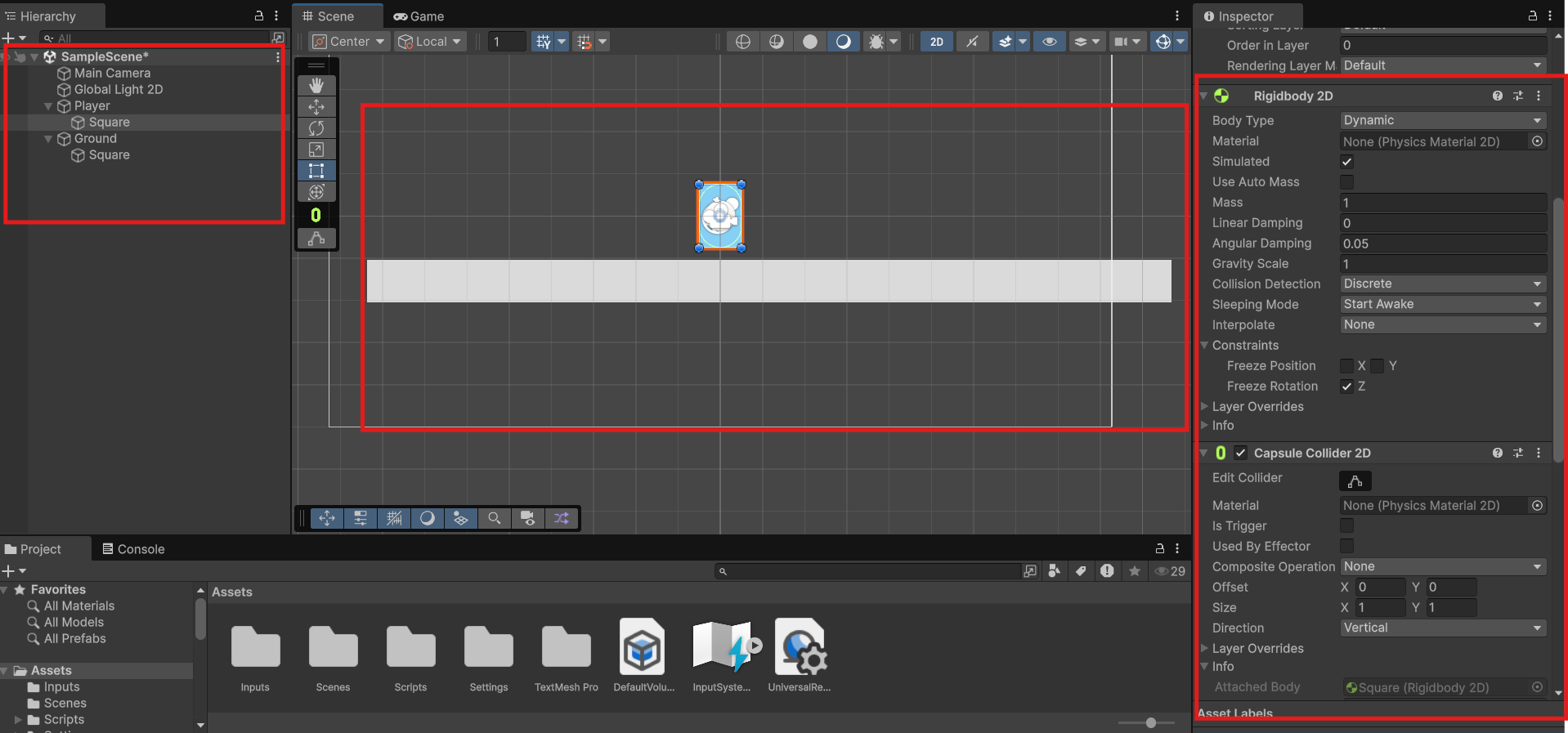This screenshot has height=733, width=1568.
Task: Click Edit Collider button in Inspector
Action: click(1355, 481)
